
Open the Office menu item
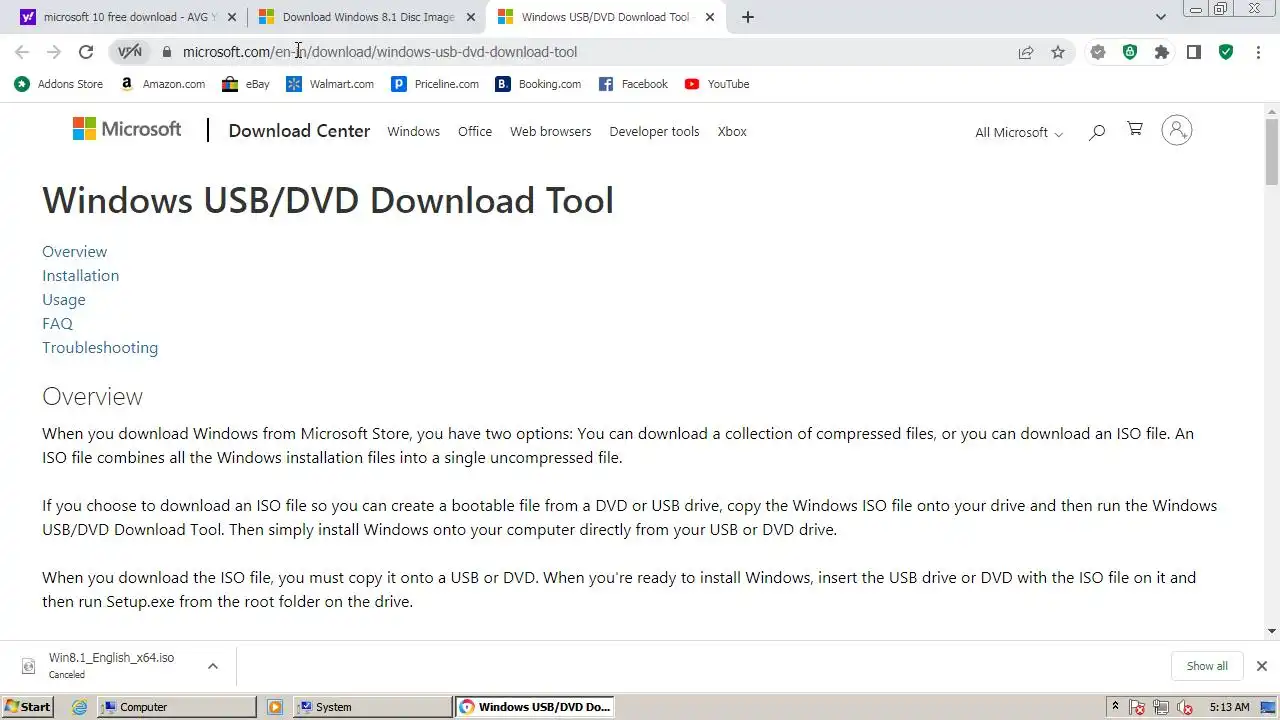tap(475, 131)
